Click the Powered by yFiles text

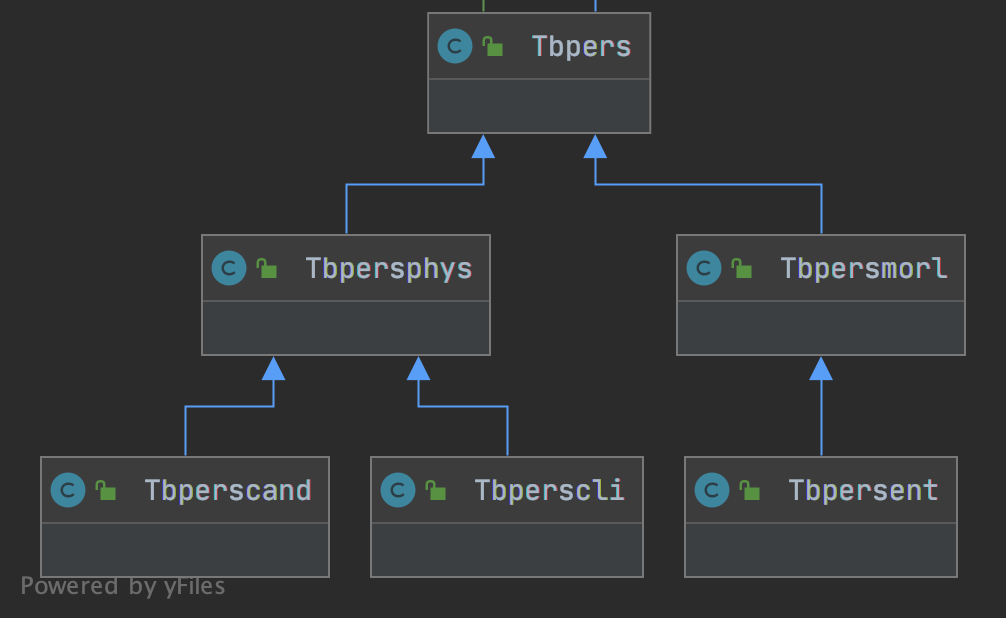click(123, 587)
